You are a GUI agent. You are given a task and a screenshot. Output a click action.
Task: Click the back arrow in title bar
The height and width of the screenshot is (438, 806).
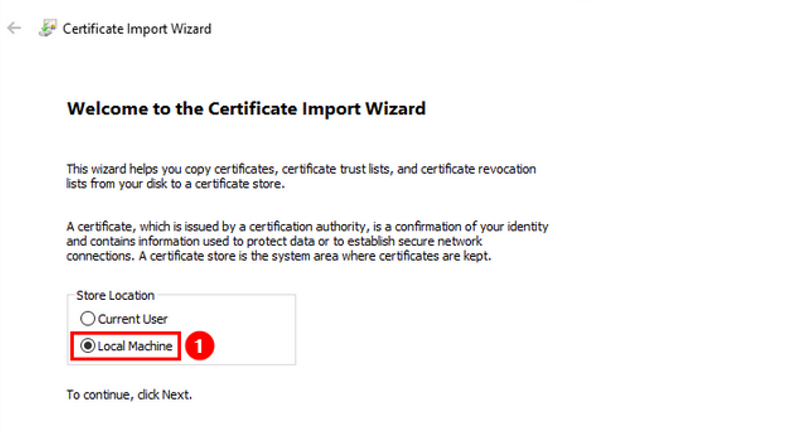coord(14,28)
